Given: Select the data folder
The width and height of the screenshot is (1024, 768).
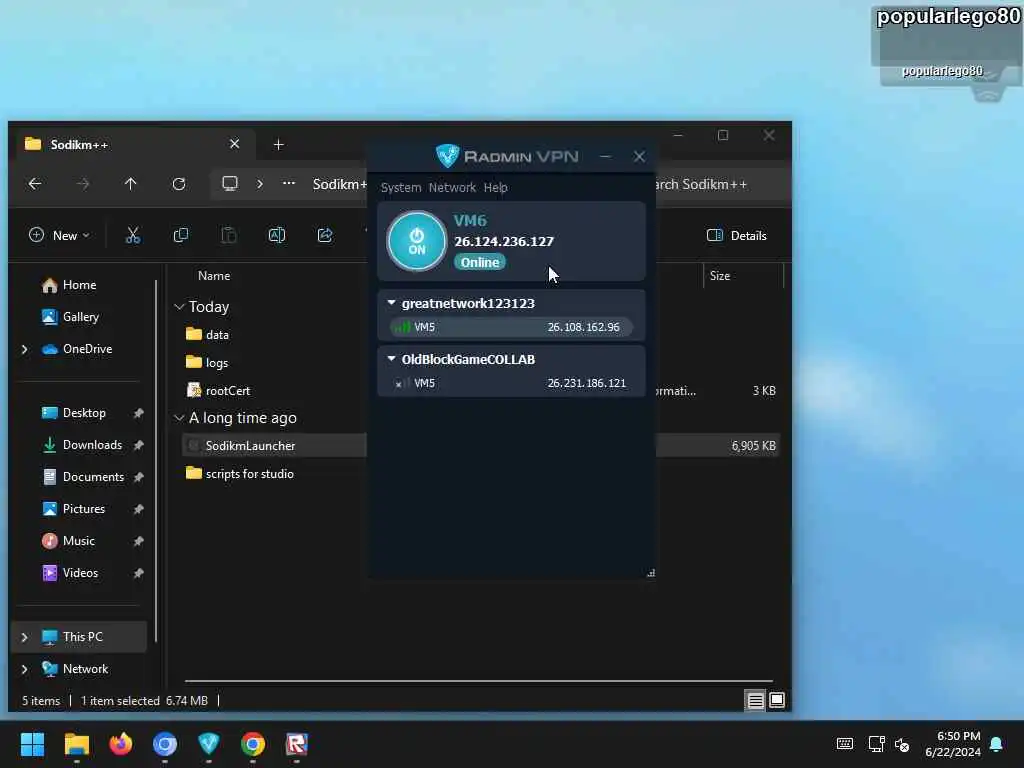Looking at the screenshot, I should [x=208, y=334].
